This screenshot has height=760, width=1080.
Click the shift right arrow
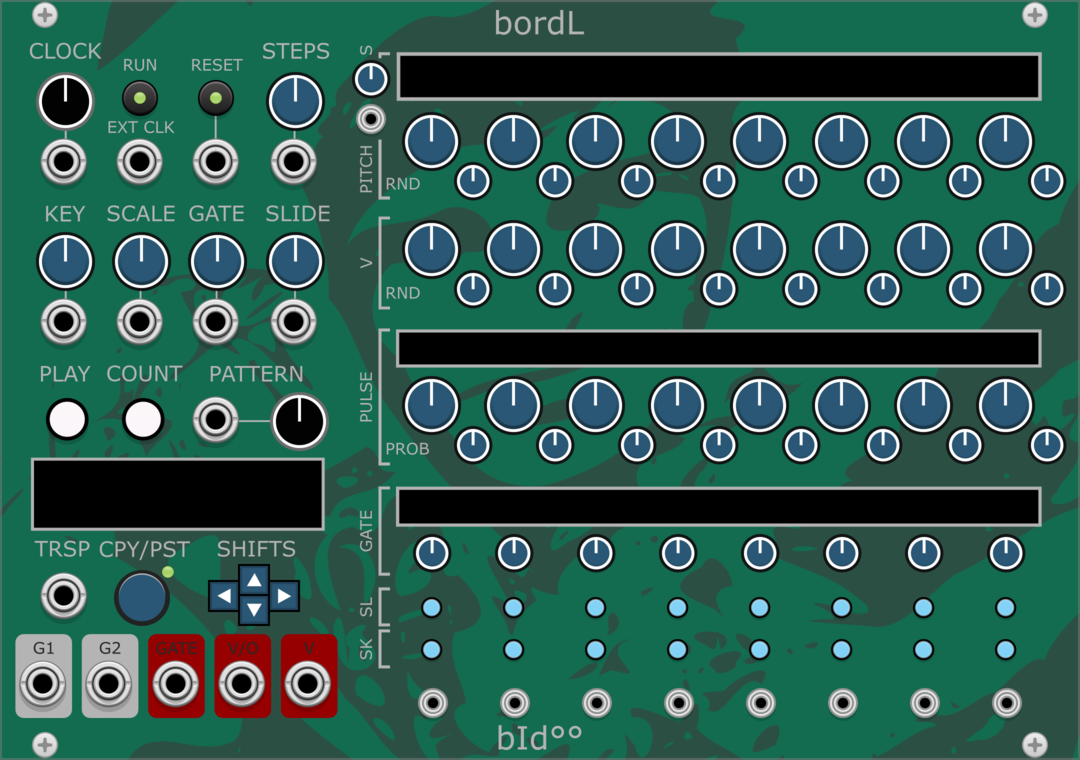tap(284, 596)
